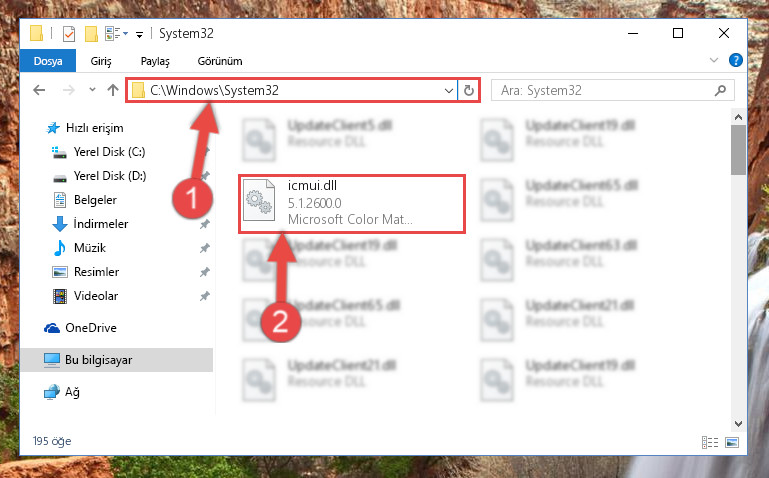Switch to Large icons view layout
Image resolution: width=769 pixels, height=478 pixels.
click(732, 442)
